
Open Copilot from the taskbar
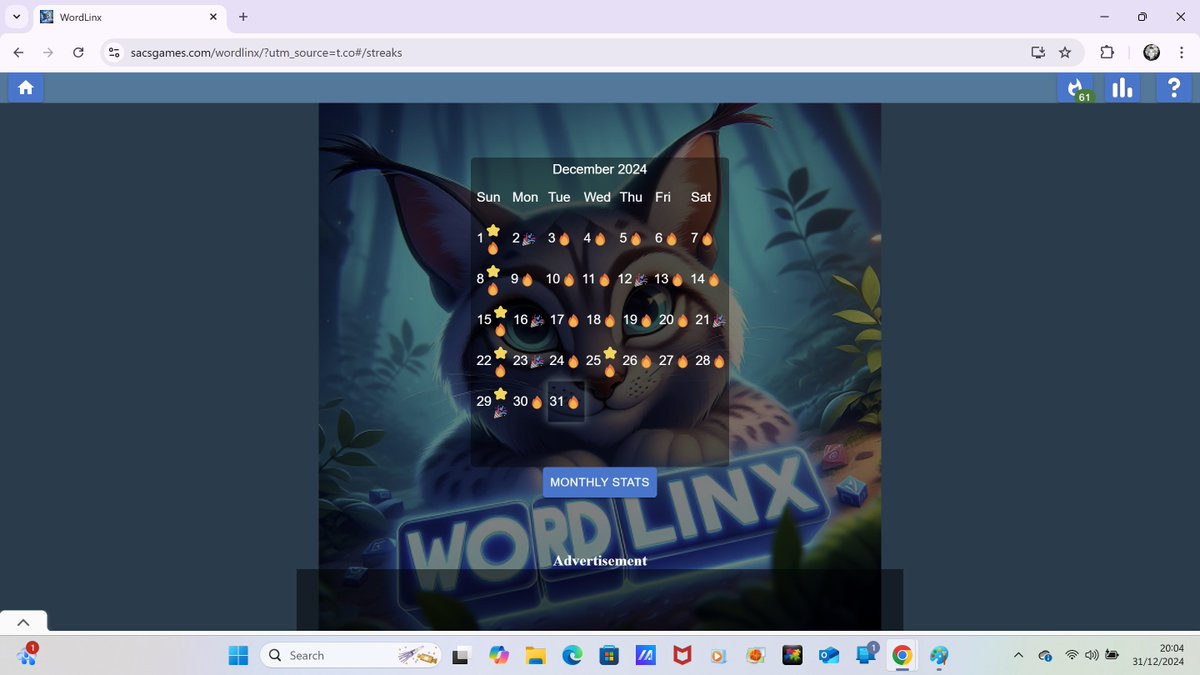click(x=498, y=655)
